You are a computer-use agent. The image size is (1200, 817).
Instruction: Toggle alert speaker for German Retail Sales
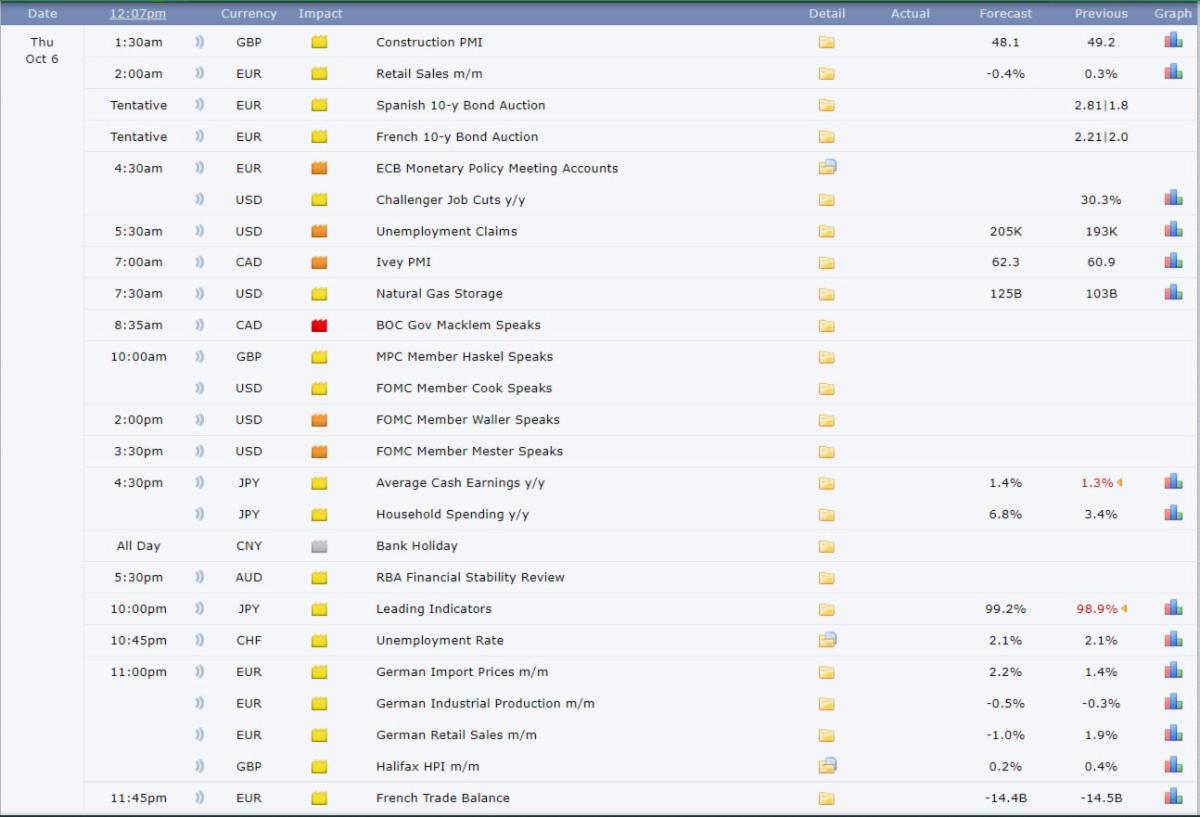click(199, 735)
